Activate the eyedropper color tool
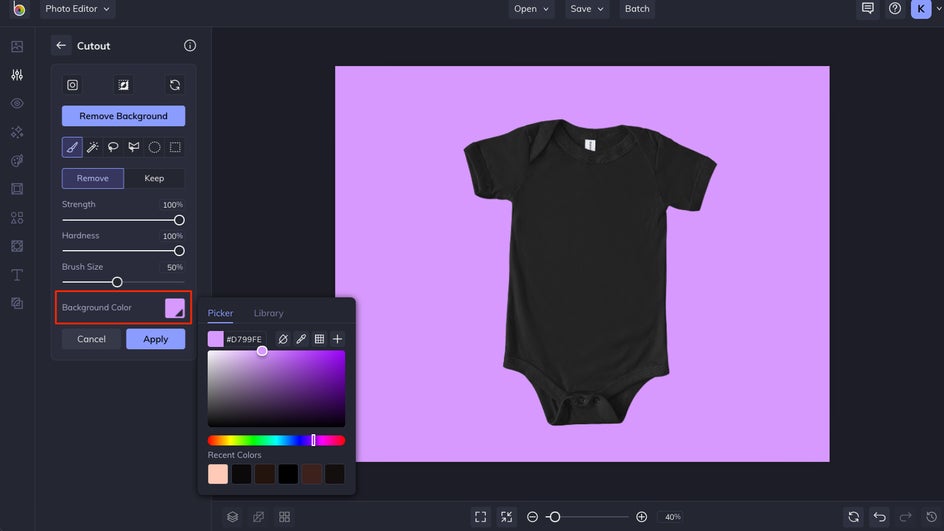The image size is (944, 531). pyautogui.click(x=301, y=339)
